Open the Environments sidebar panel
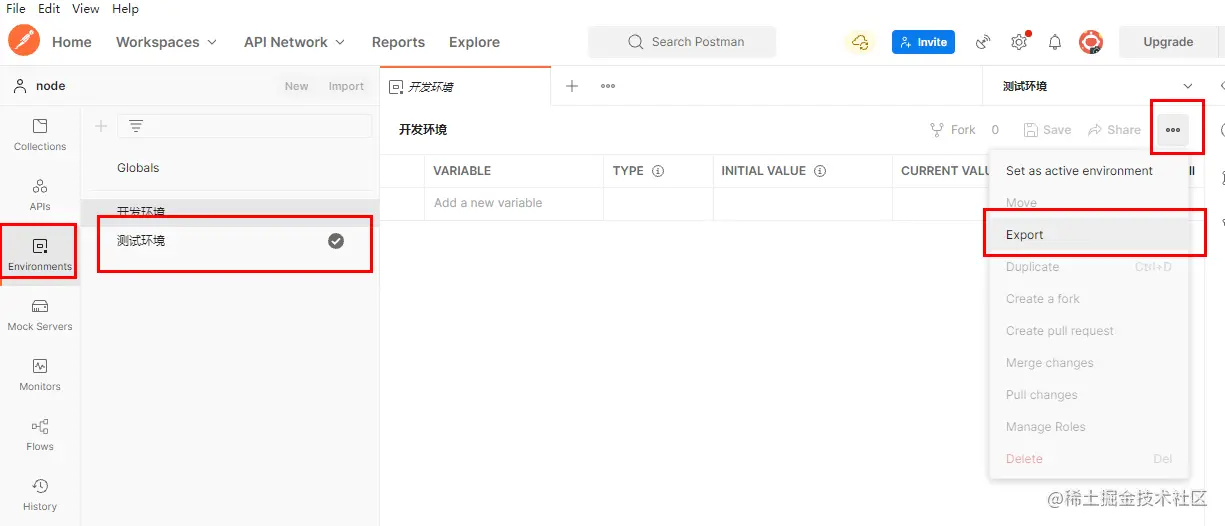This screenshot has width=1225, height=526. (40, 255)
